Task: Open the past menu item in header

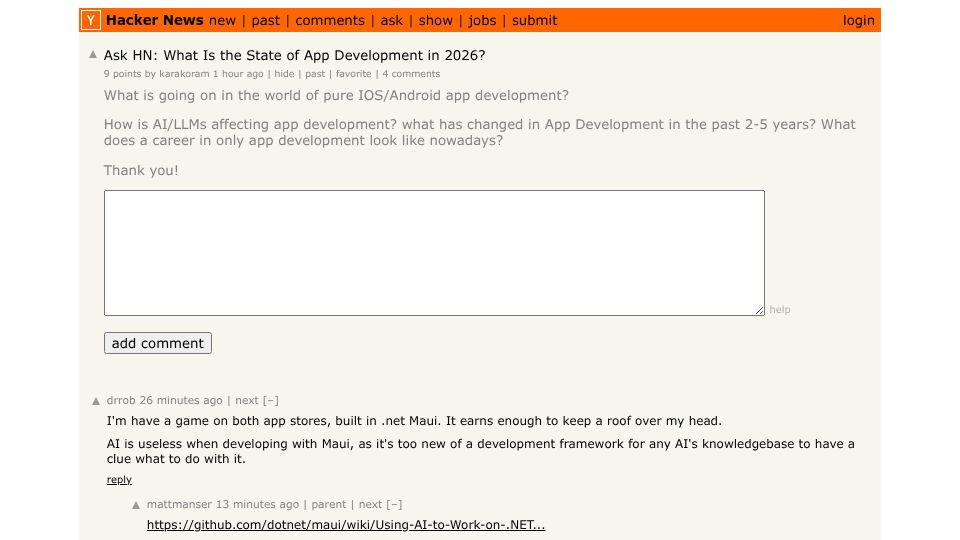Action: pos(266,21)
